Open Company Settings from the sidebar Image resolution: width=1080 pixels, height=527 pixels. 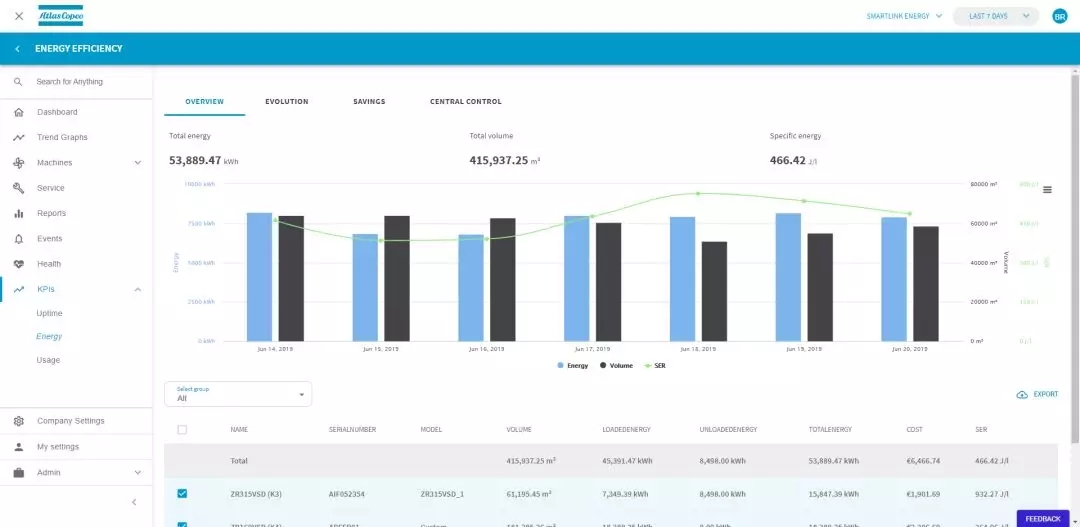coord(71,421)
